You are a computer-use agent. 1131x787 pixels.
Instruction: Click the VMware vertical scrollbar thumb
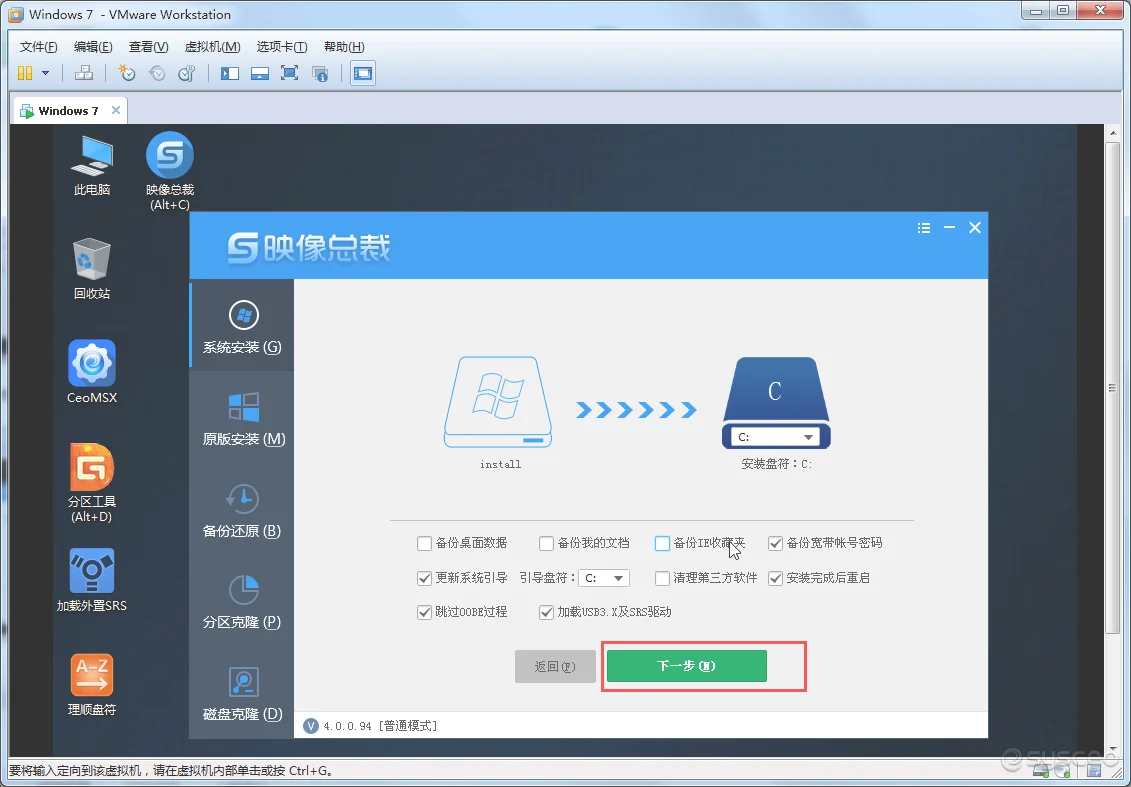[x=1112, y=387]
